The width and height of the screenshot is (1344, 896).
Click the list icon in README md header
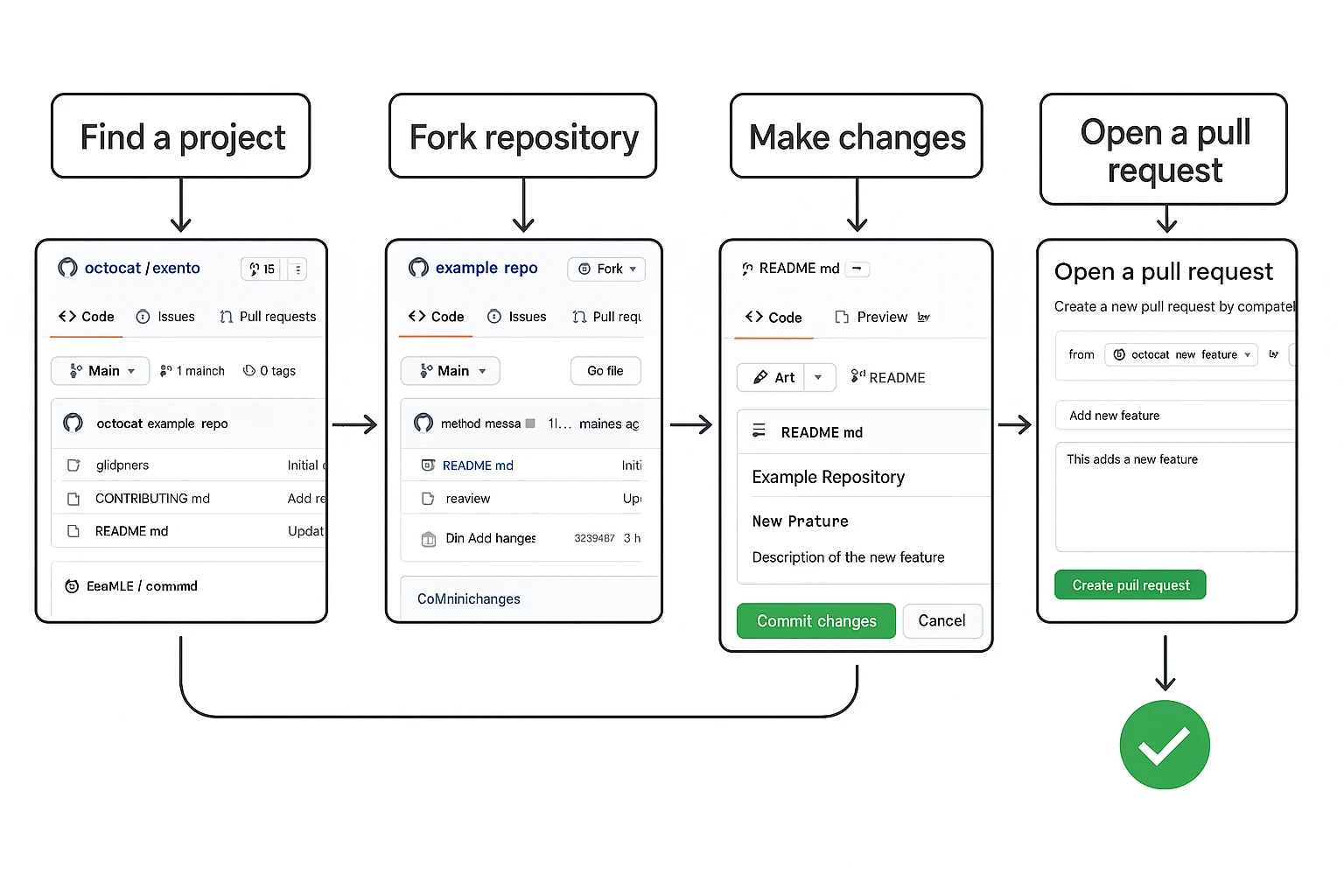point(759,430)
